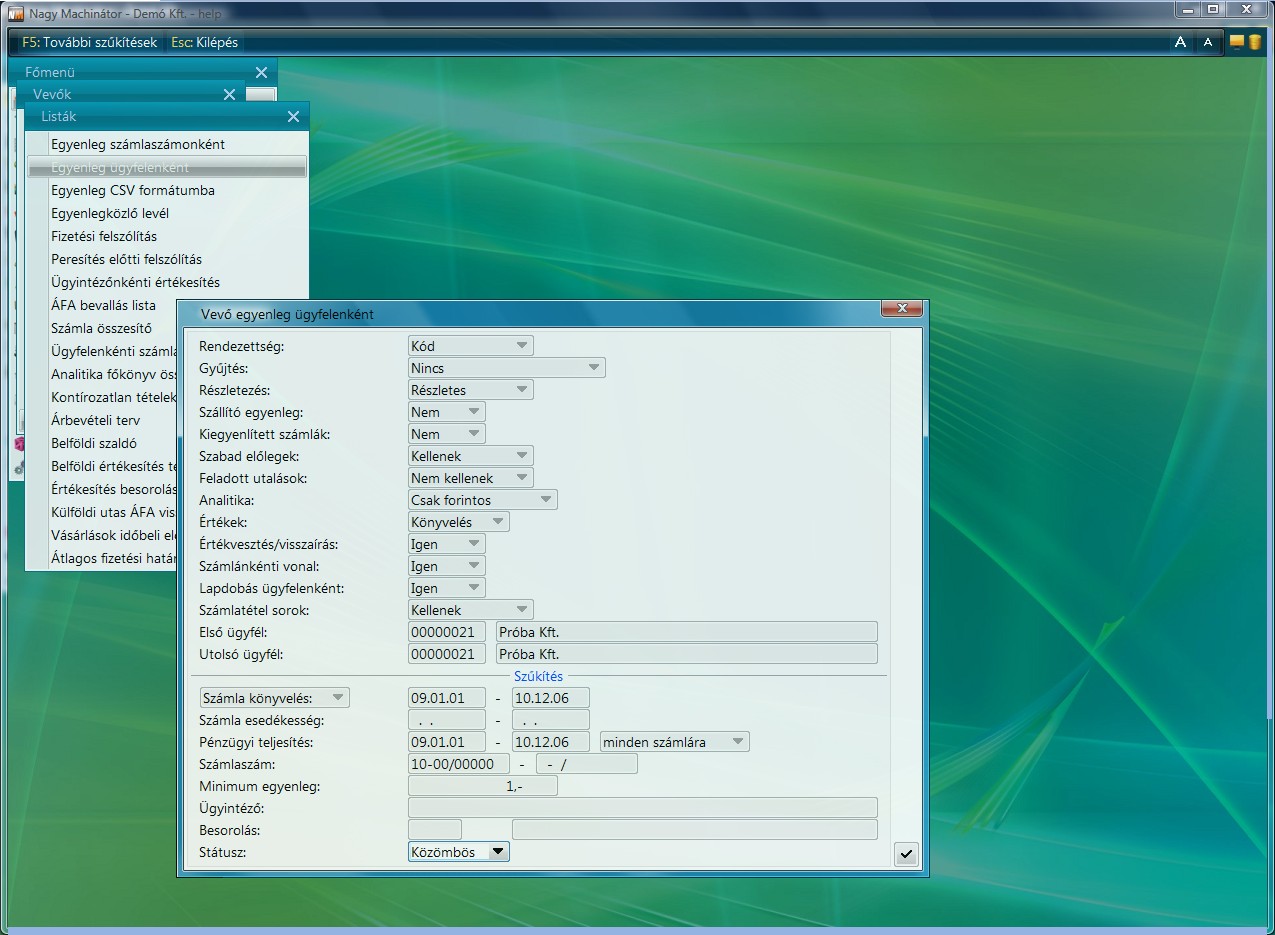Select Egyenlegközlő levél from the list
The width and height of the screenshot is (1275, 935).
coord(110,213)
